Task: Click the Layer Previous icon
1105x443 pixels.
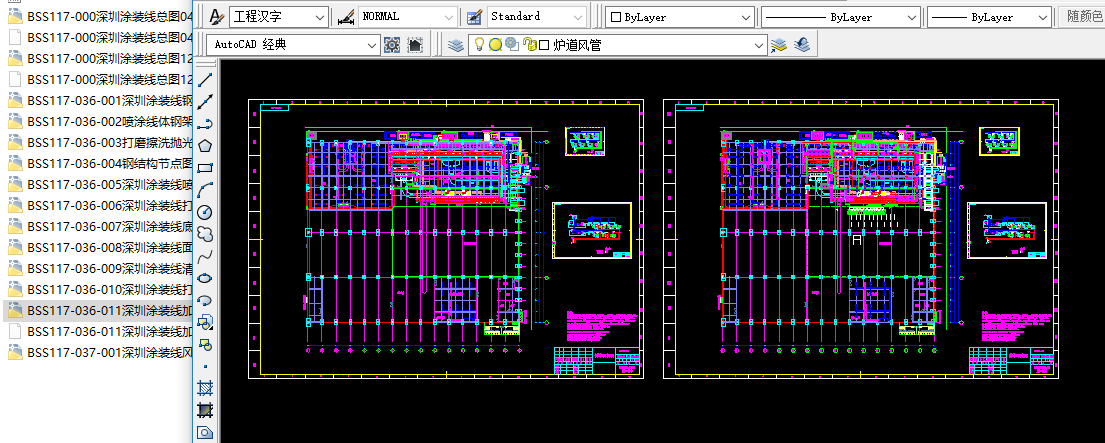Action: click(x=801, y=45)
